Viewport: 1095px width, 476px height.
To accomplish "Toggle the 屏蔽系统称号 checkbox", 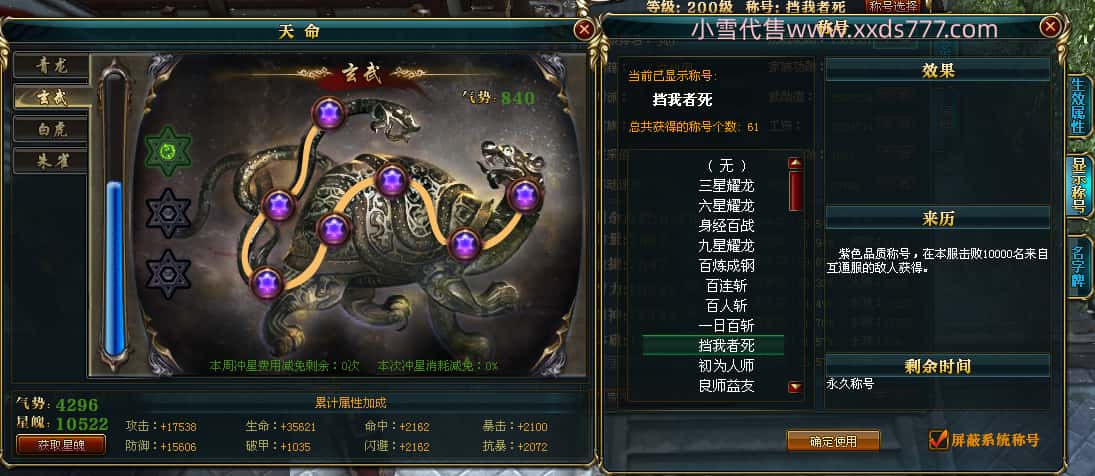I will tap(938, 440).
